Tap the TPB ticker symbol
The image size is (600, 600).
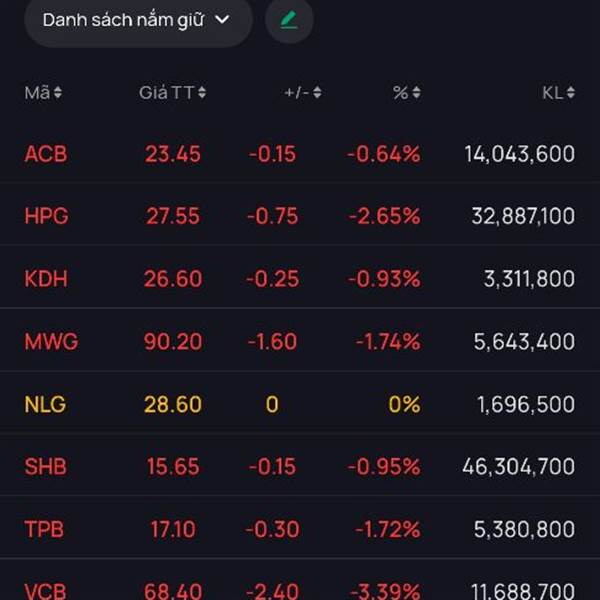click(45, 528)
